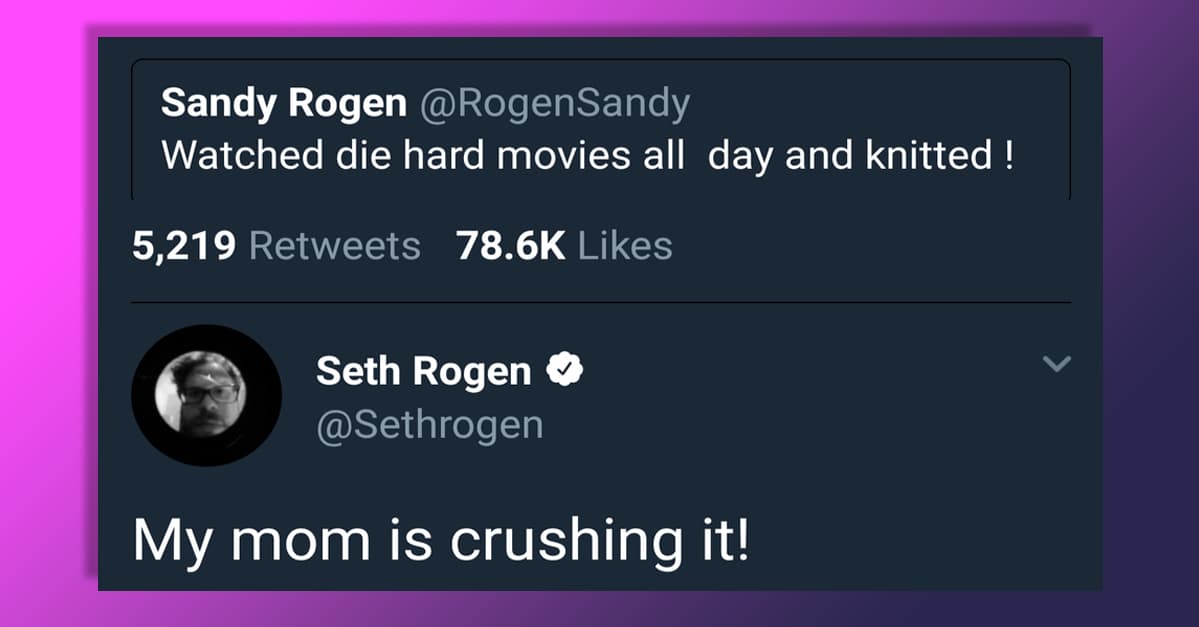The height and width of the screenshot is (627, 1199).
Task: Click the exclamation mark ending quoted tweet
Action: point(1007,155)
